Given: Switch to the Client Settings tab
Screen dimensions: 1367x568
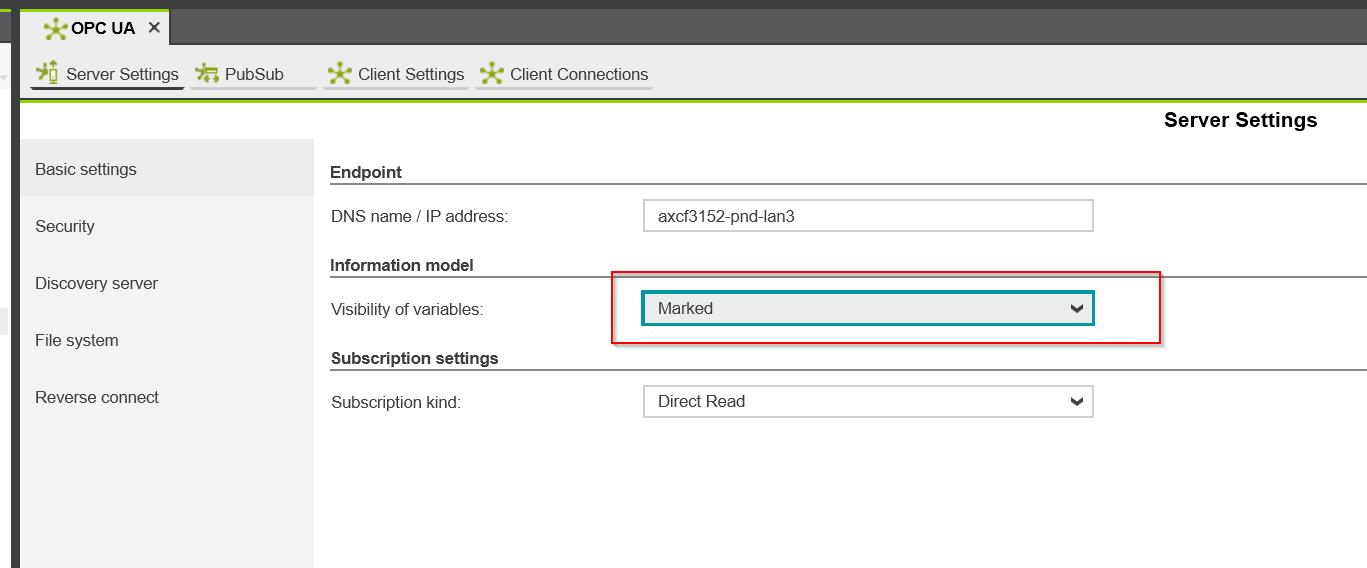Looking at the screenshot, I should 396,75.
